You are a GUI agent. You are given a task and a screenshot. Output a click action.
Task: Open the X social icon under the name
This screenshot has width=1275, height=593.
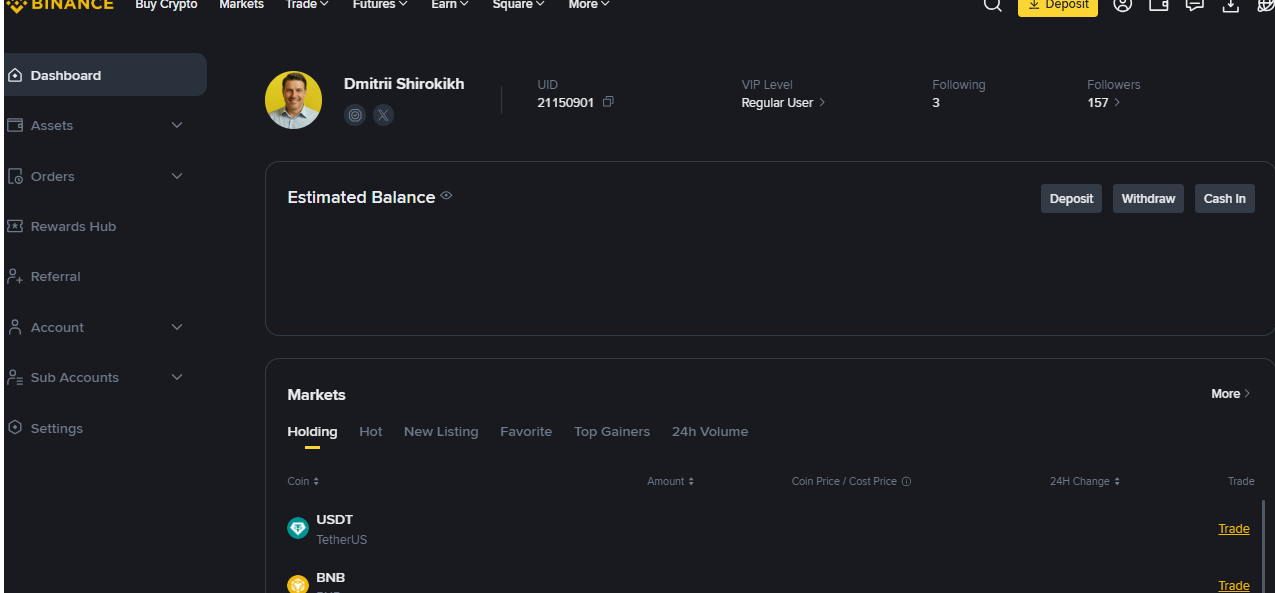[x=383, y=114]
